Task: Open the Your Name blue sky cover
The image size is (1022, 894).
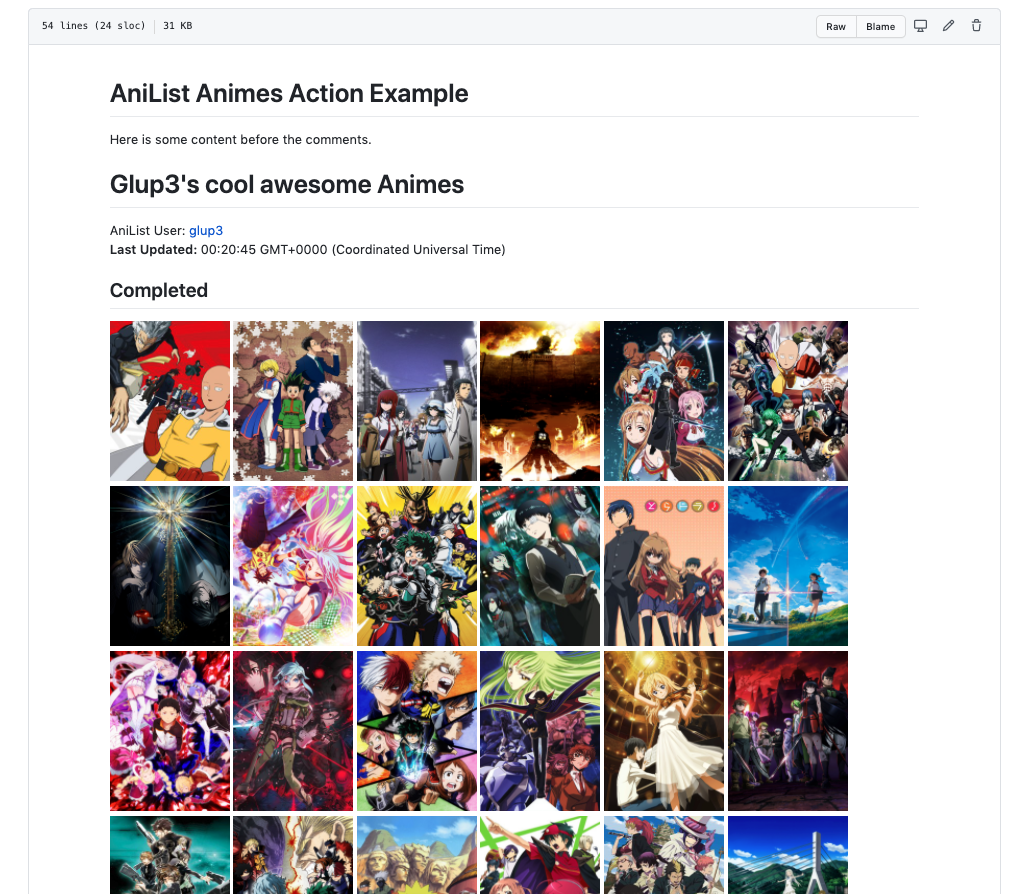Action: [x=788, y=566]
